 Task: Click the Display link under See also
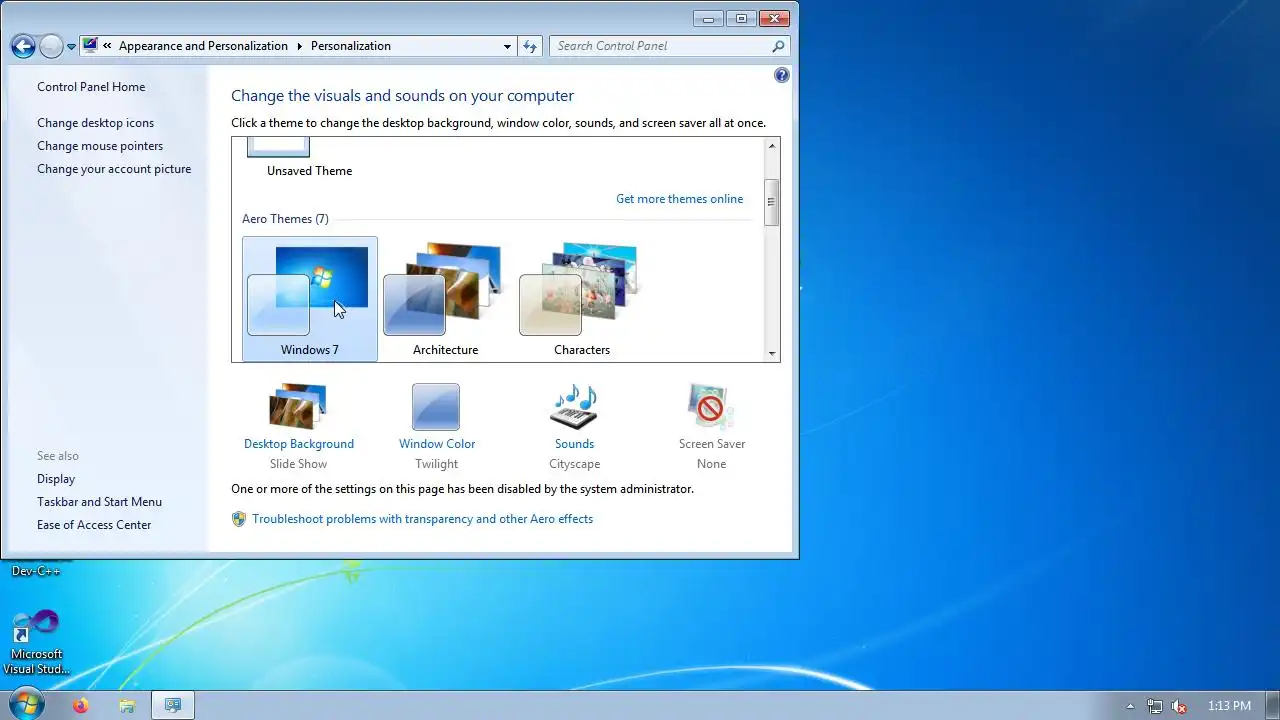click(x=56, y=479)
